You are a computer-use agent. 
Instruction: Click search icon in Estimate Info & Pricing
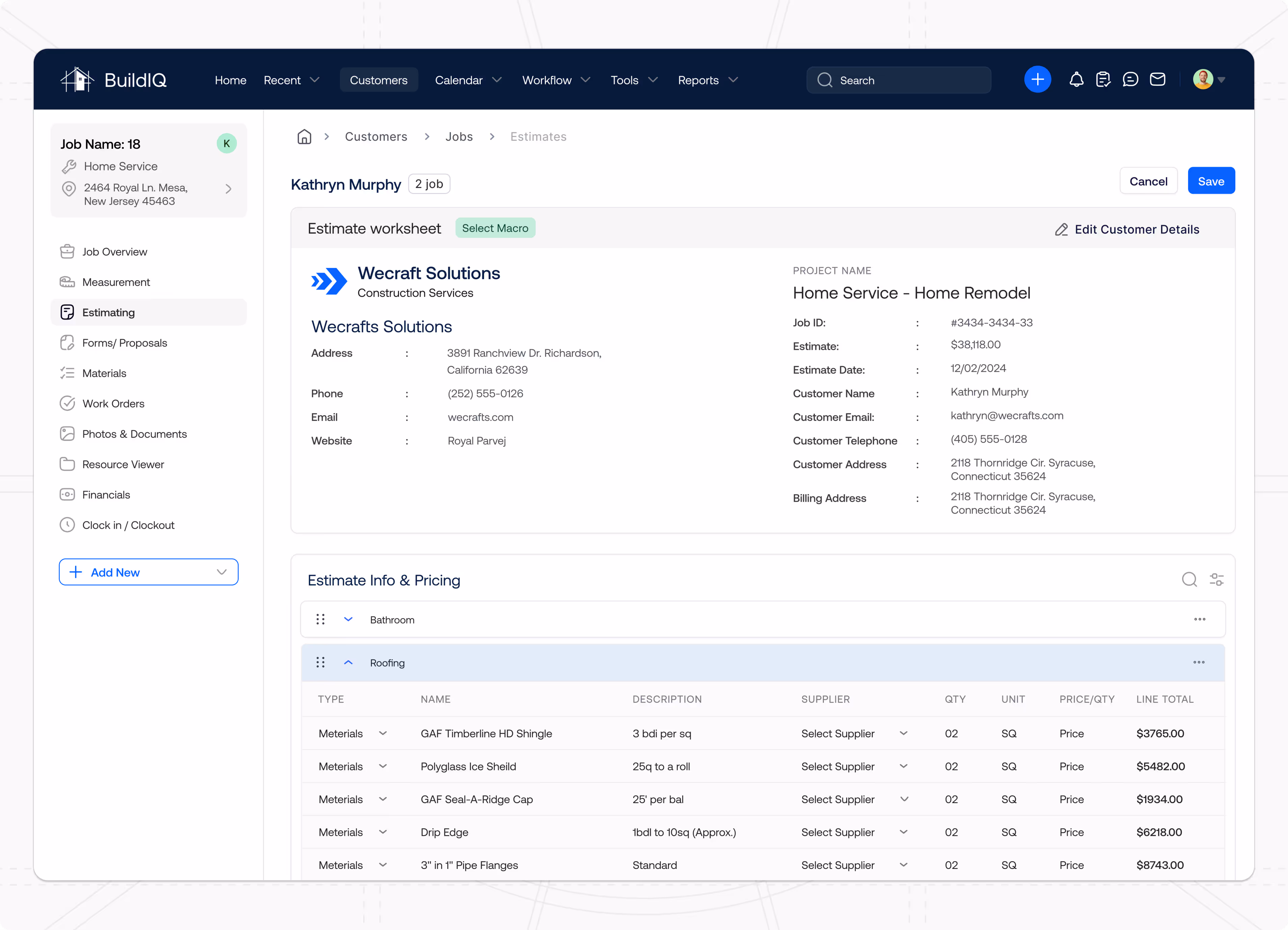[x=1189, y=580]
